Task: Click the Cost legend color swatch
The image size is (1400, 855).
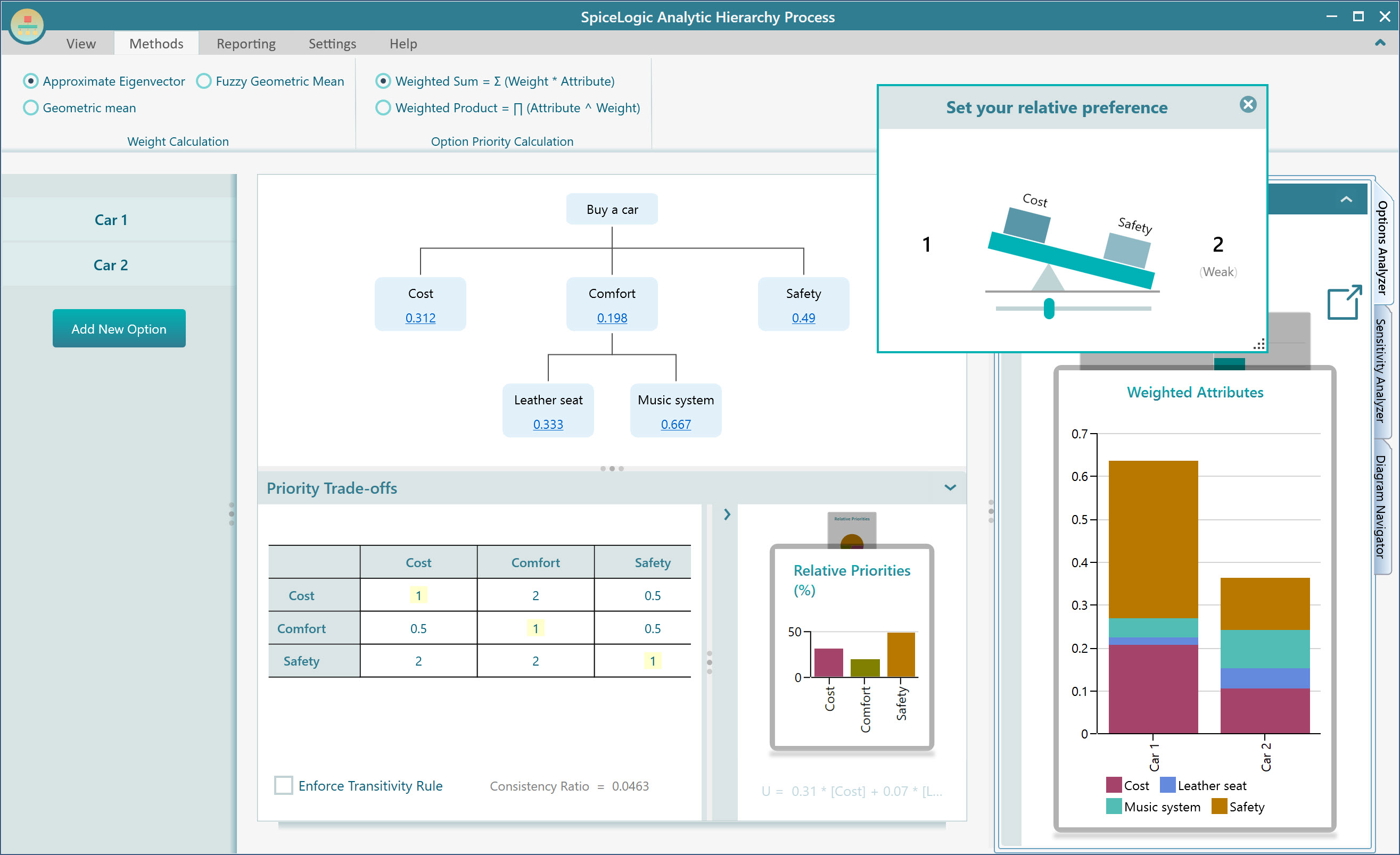Action: [x=1114, y=785]
